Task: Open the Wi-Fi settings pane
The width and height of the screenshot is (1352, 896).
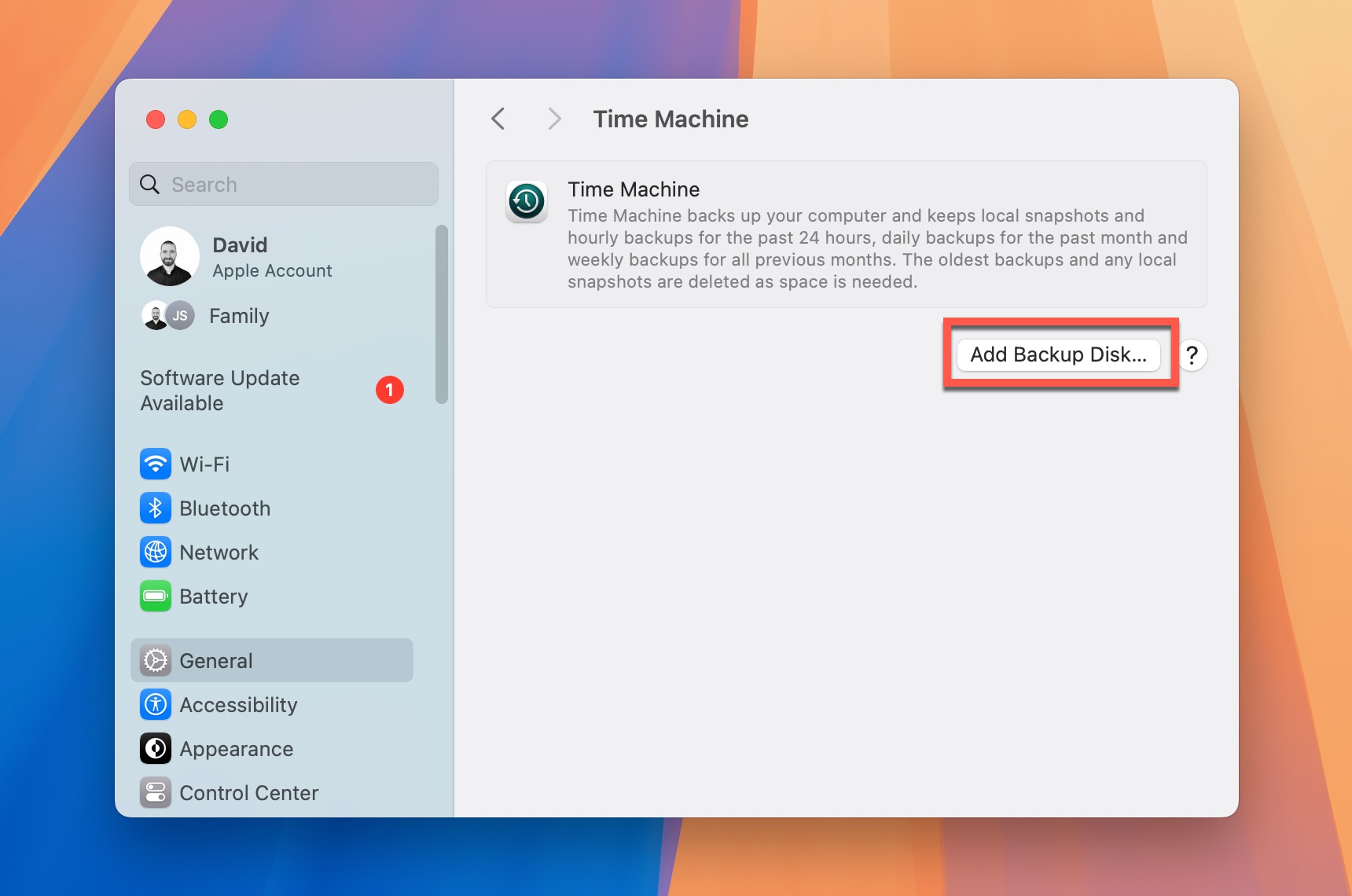Action: point(272,464)
